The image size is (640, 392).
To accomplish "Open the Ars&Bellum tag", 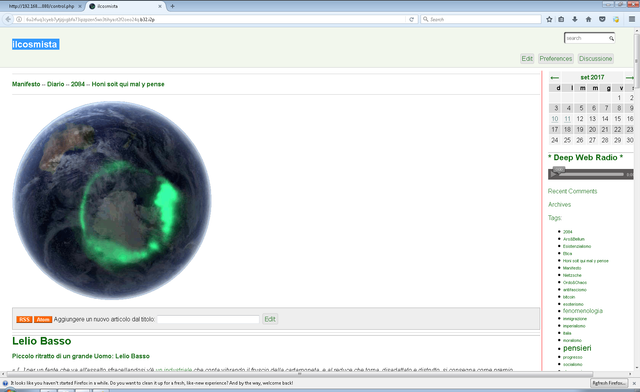I will (x=573, y=239).
